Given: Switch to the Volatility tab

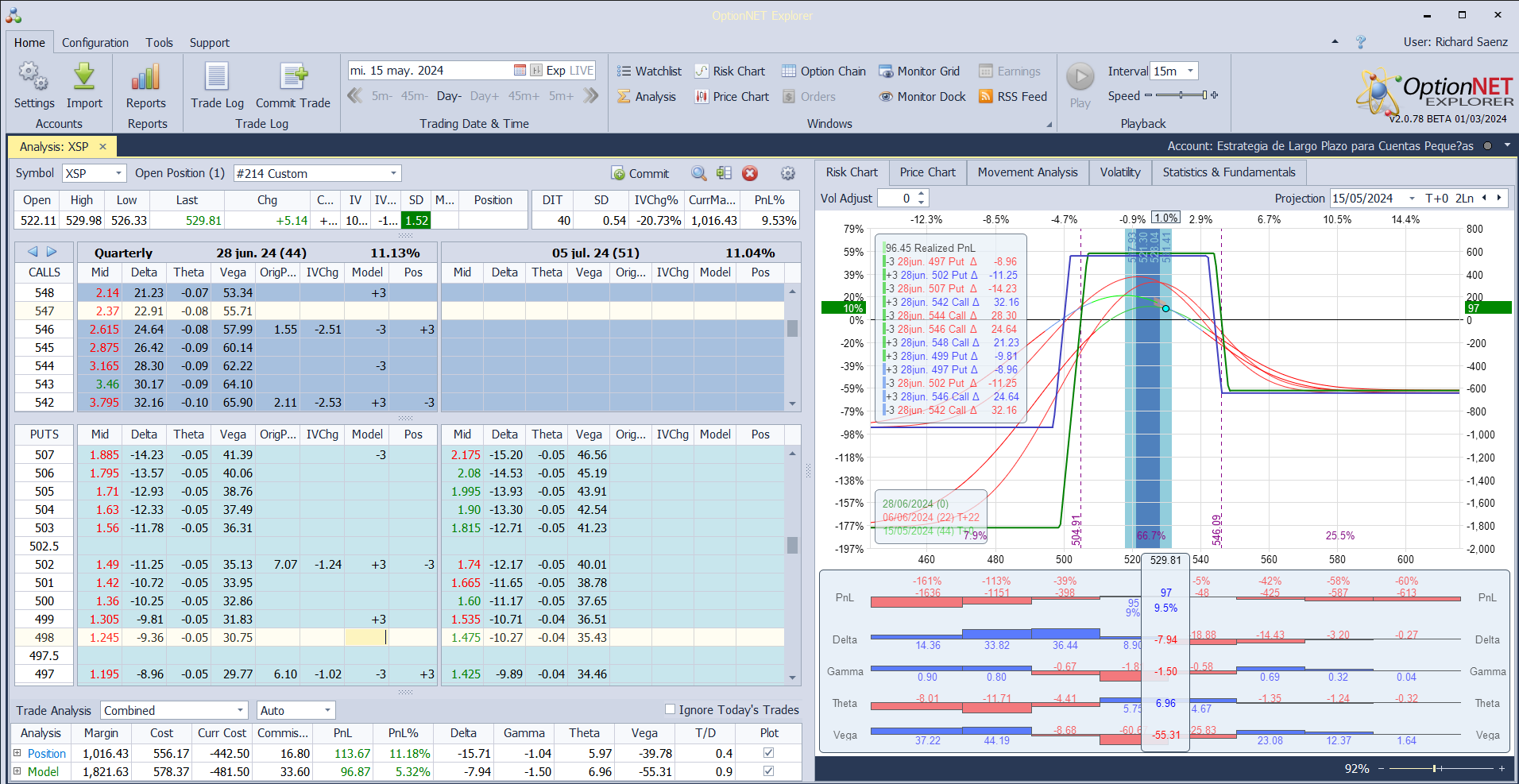Looking at the screenshot, I should click(x=1119, y=172).
